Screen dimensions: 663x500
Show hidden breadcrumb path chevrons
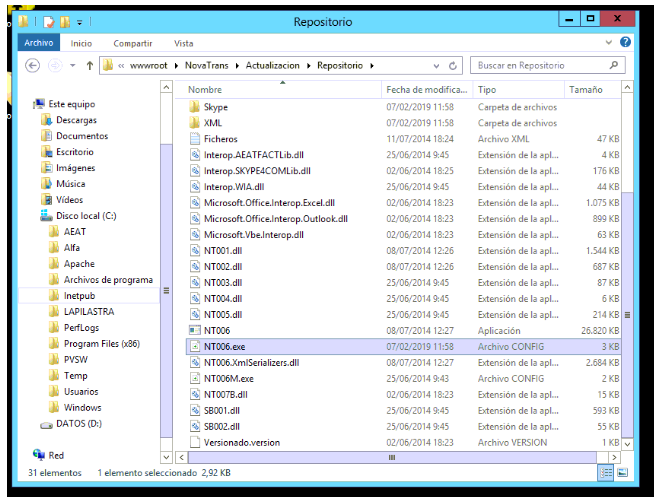(x=121, y=66)
